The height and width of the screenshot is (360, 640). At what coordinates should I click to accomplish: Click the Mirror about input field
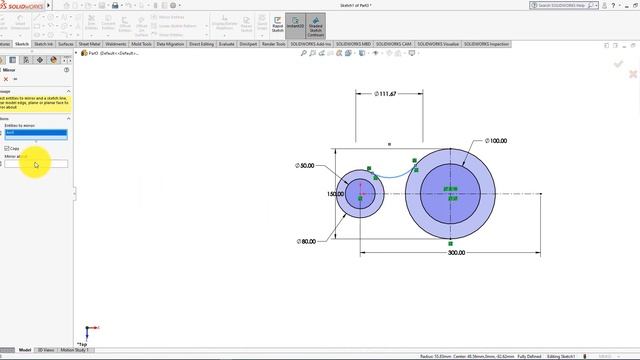(x=36, y=164)
